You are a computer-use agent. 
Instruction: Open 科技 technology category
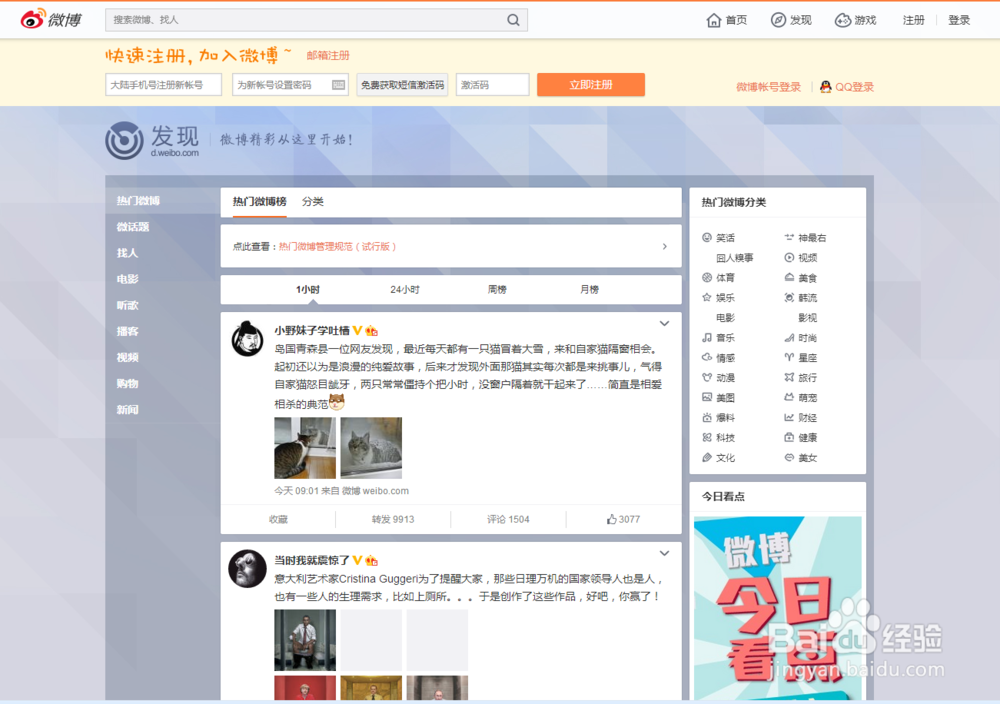tap(718, 437)
